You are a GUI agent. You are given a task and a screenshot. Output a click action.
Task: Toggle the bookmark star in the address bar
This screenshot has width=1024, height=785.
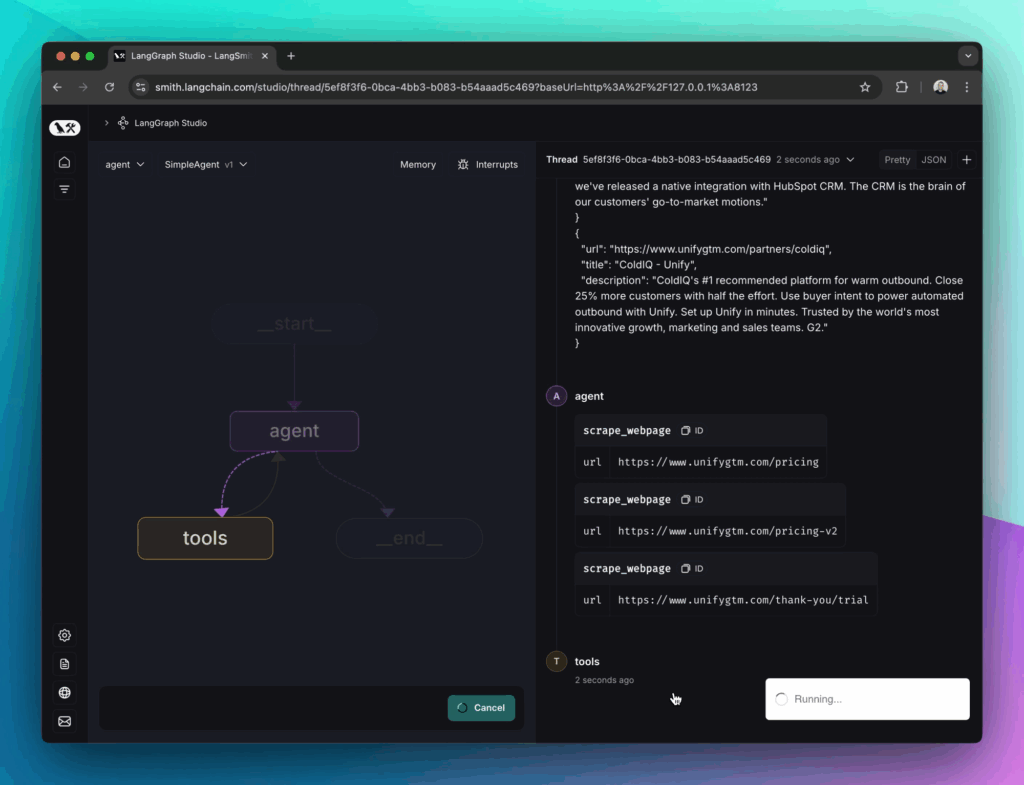click(x=865, y=87)
